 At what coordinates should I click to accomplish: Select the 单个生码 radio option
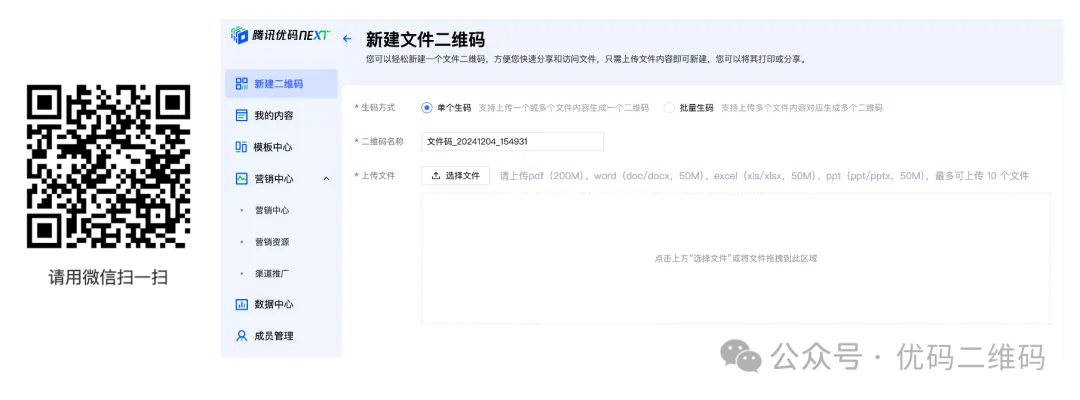coord(426,108)
